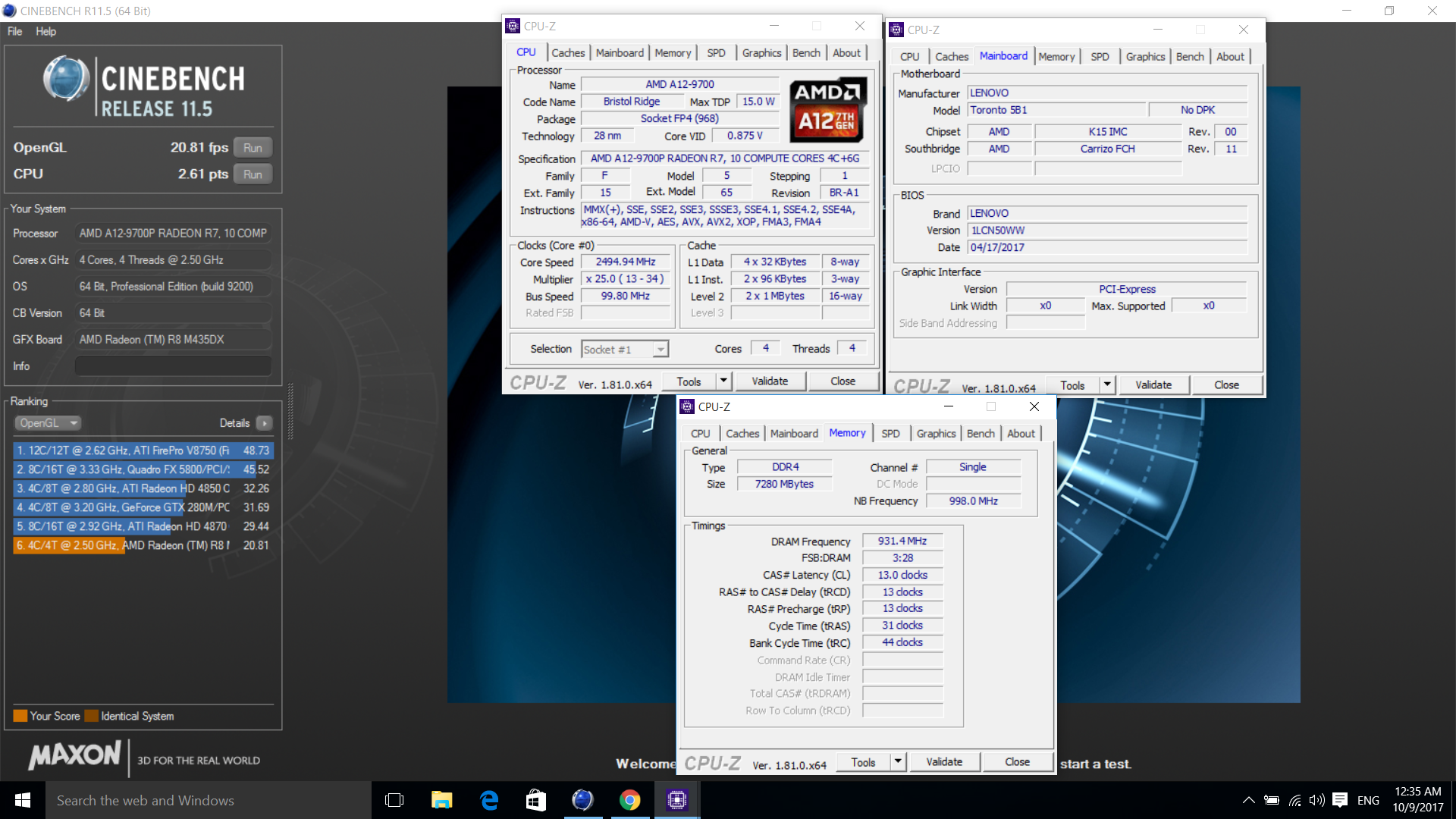
Task: Open the volume tray icon
Action: pyautogui.click(x=1317, y=800)
